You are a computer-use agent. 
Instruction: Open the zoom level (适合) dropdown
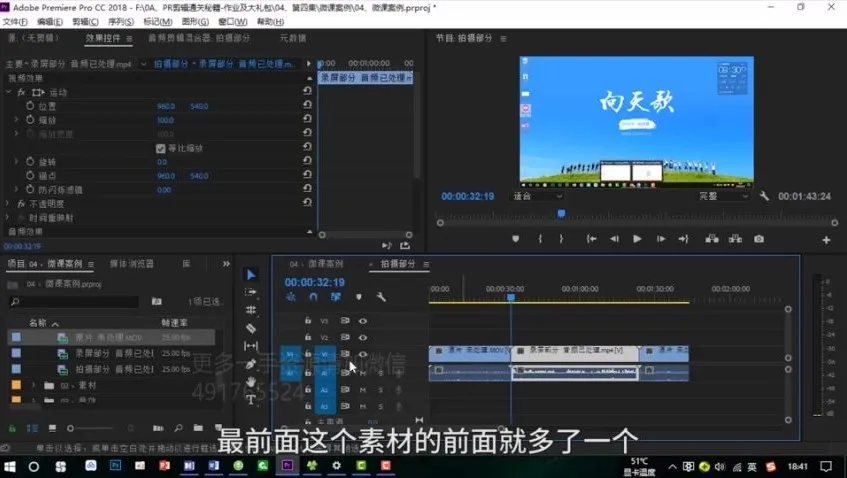click(x=538, y=196)
